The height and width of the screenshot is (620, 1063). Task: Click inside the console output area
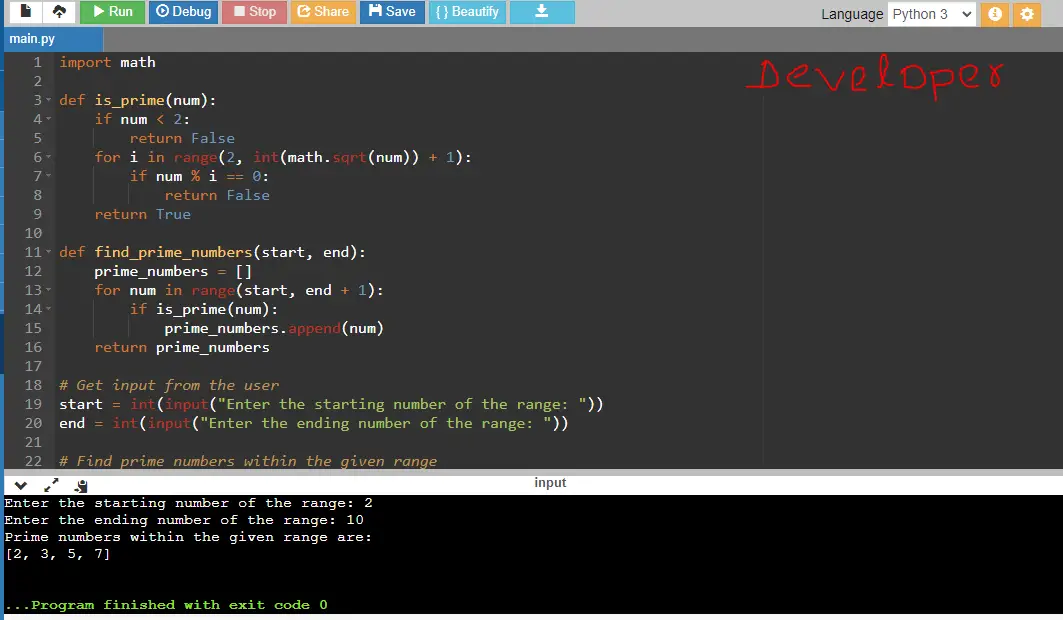[533, 554]
